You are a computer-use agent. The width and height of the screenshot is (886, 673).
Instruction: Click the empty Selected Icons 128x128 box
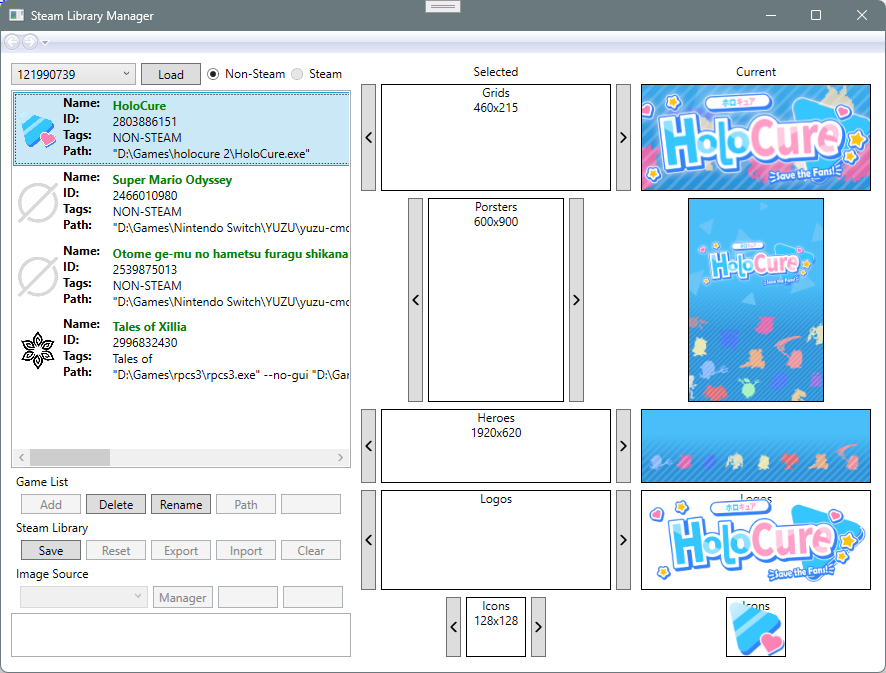click(x=496, y=627)
